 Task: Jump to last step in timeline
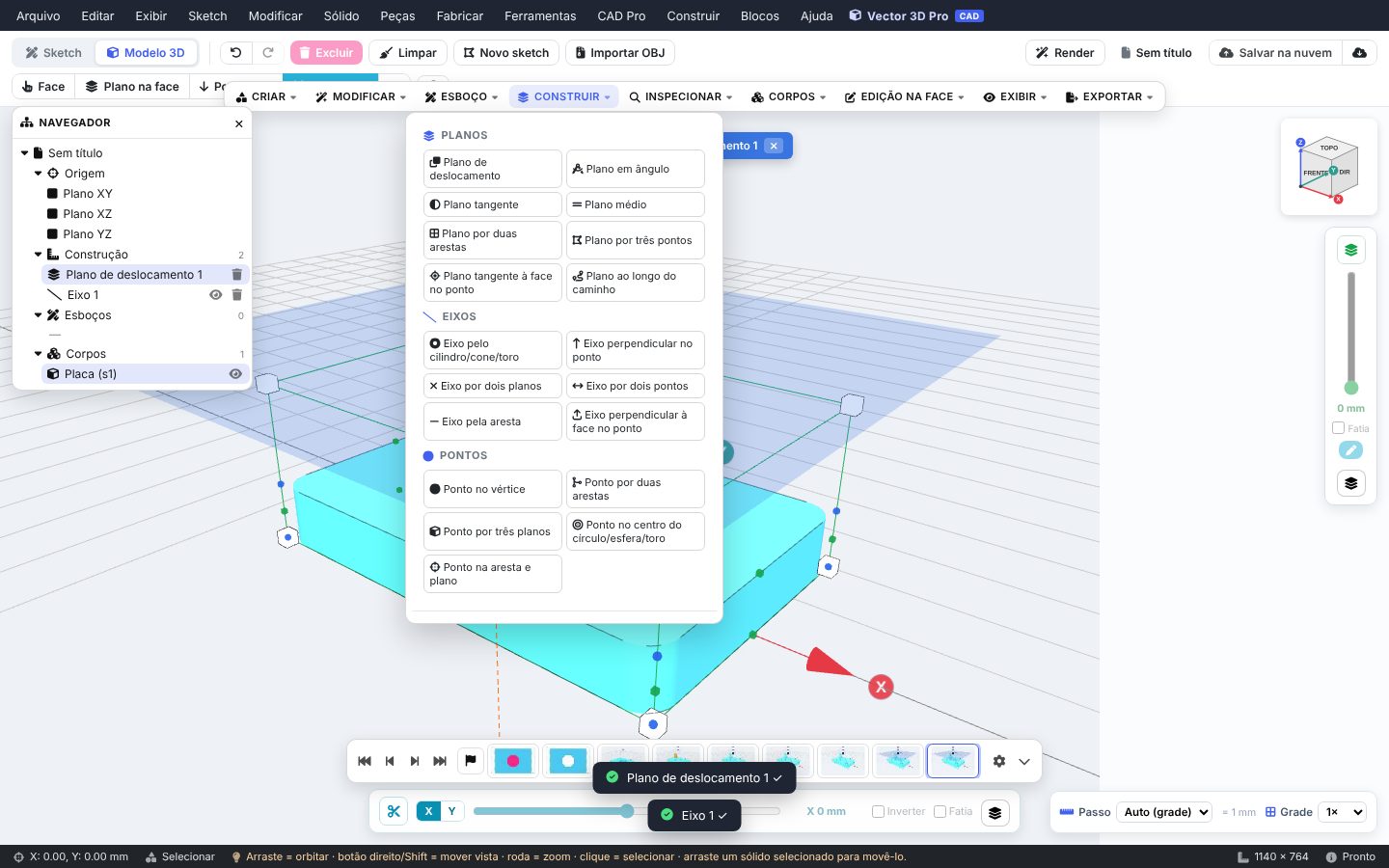[440, 761]
